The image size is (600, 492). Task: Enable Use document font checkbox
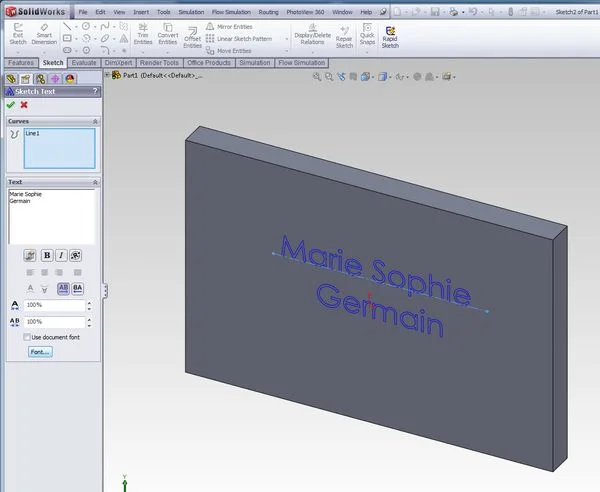27,337
